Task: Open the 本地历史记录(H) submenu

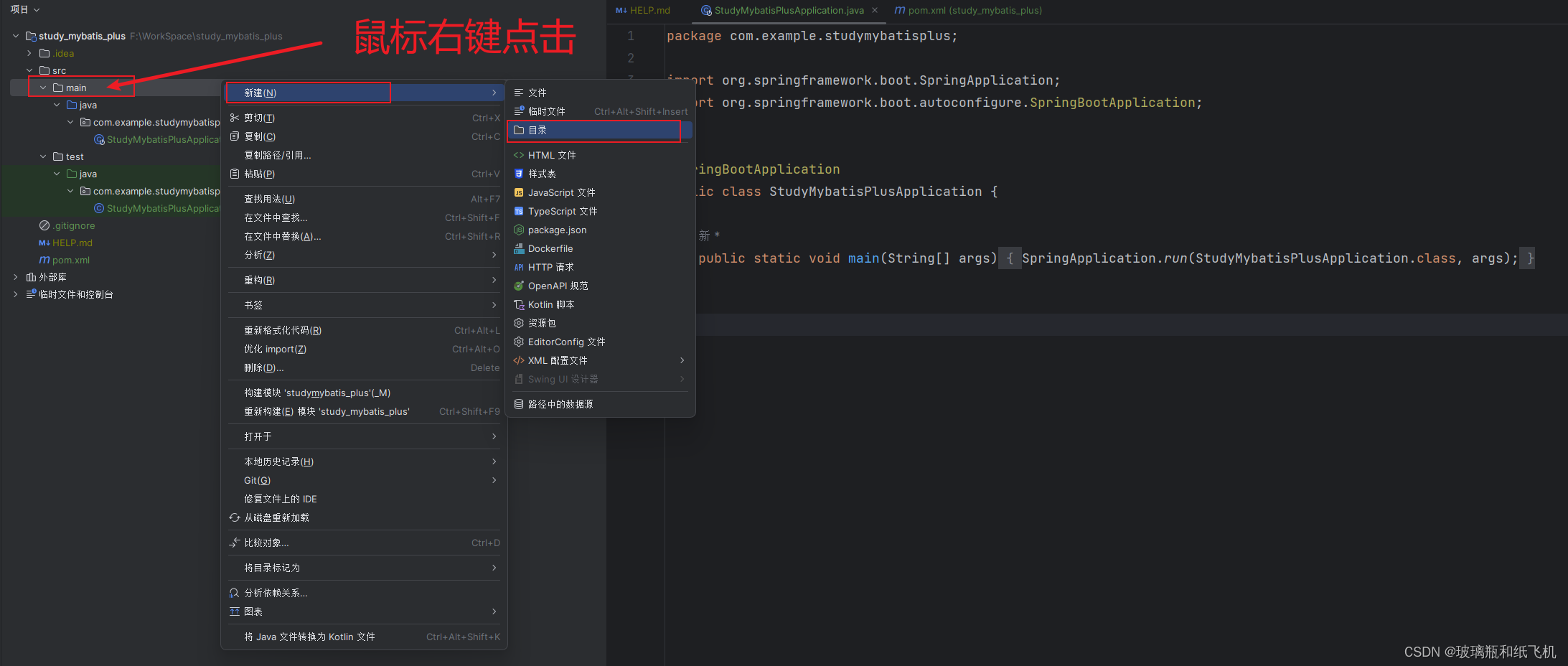Action: click(364, 461)
